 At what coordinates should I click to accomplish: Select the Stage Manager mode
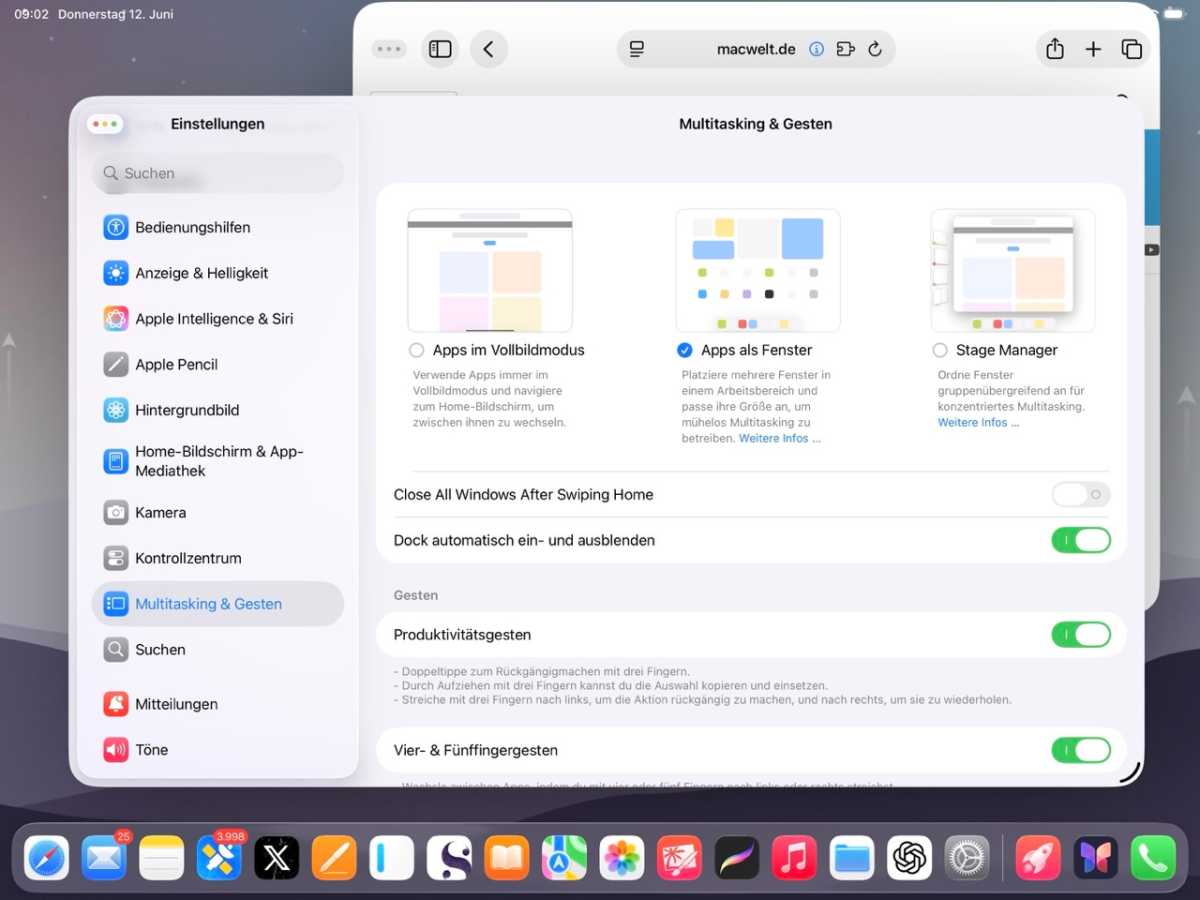click(x=940, y=350)
